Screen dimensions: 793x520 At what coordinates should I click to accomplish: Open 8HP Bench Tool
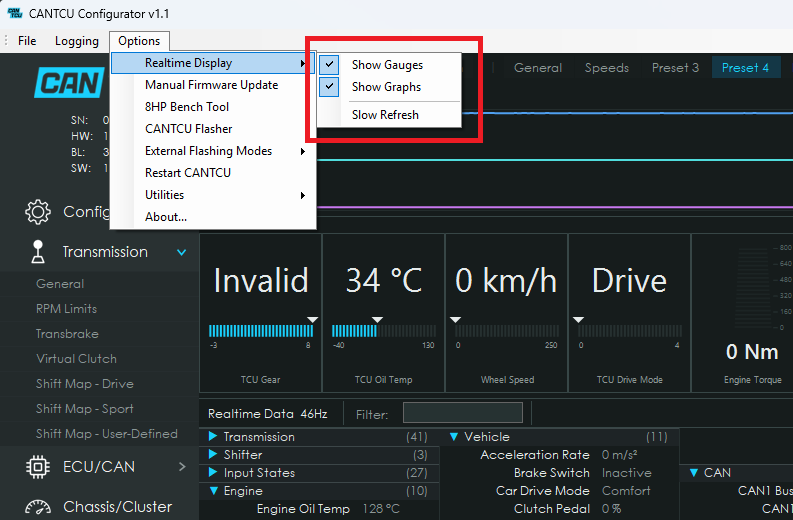(x=187, y=107)
